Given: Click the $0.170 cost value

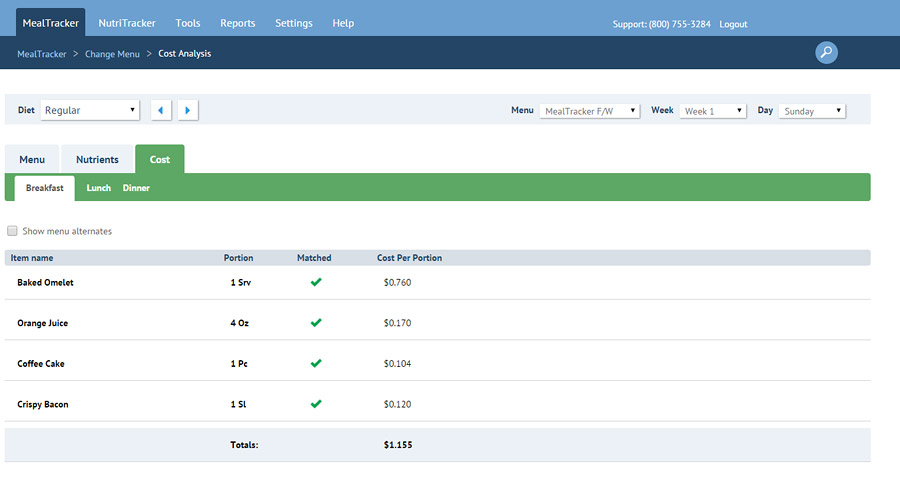Looking at the screenshot, I should pyautogui.click(x=397, y=323).
